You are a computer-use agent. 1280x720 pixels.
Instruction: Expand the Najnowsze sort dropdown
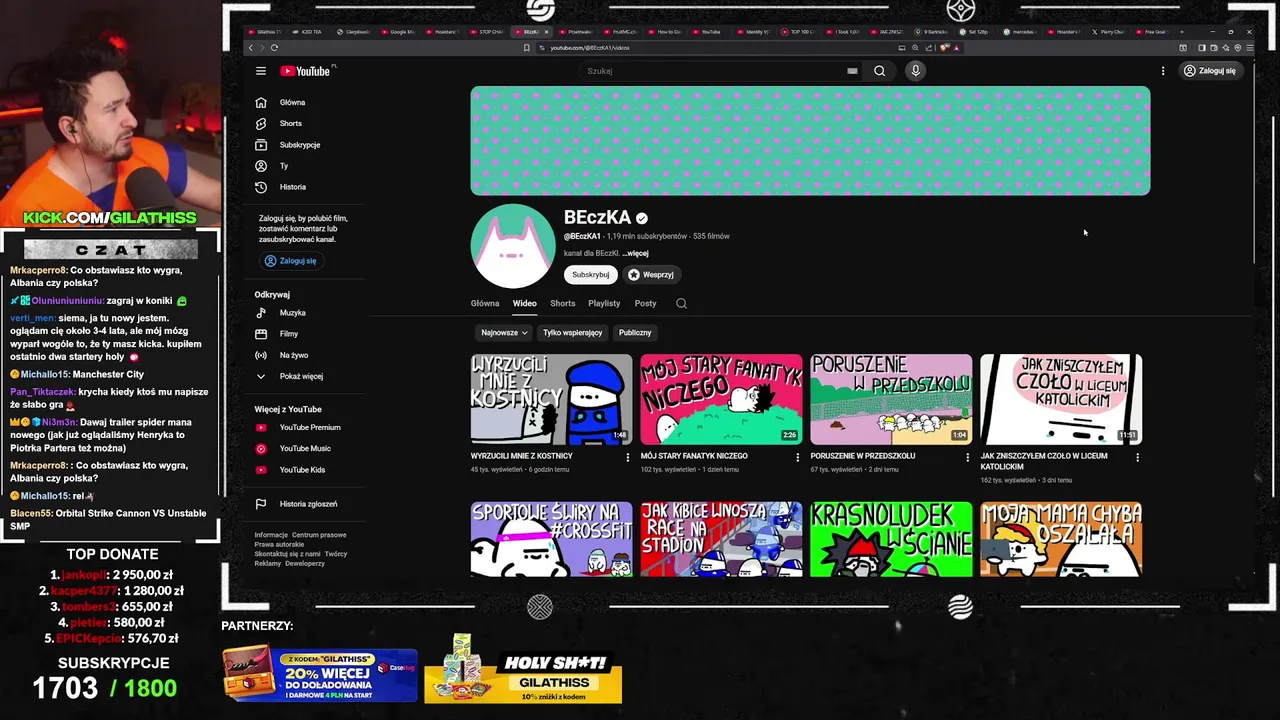click(504, 332)
